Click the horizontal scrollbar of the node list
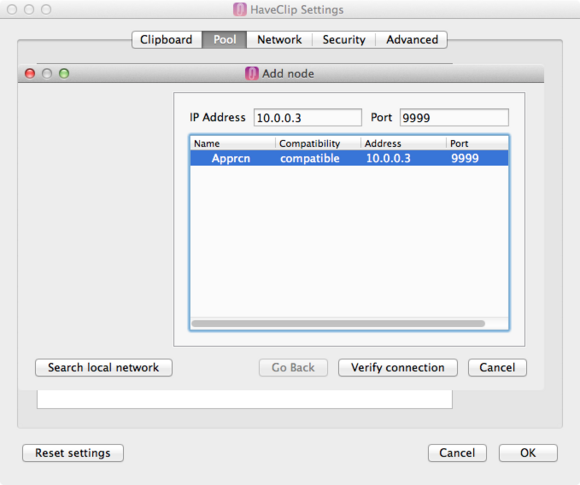This screenshot has width=580, height=485. [x=338, y=324]
